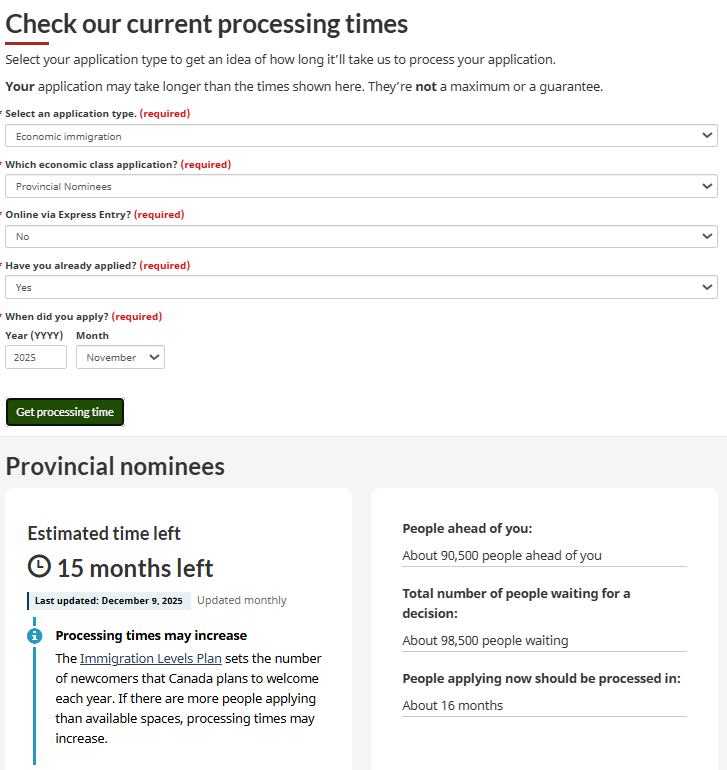Open the Online via Express Entry dropdown
This screenshot has width=727, height=770.
[361, 237]
